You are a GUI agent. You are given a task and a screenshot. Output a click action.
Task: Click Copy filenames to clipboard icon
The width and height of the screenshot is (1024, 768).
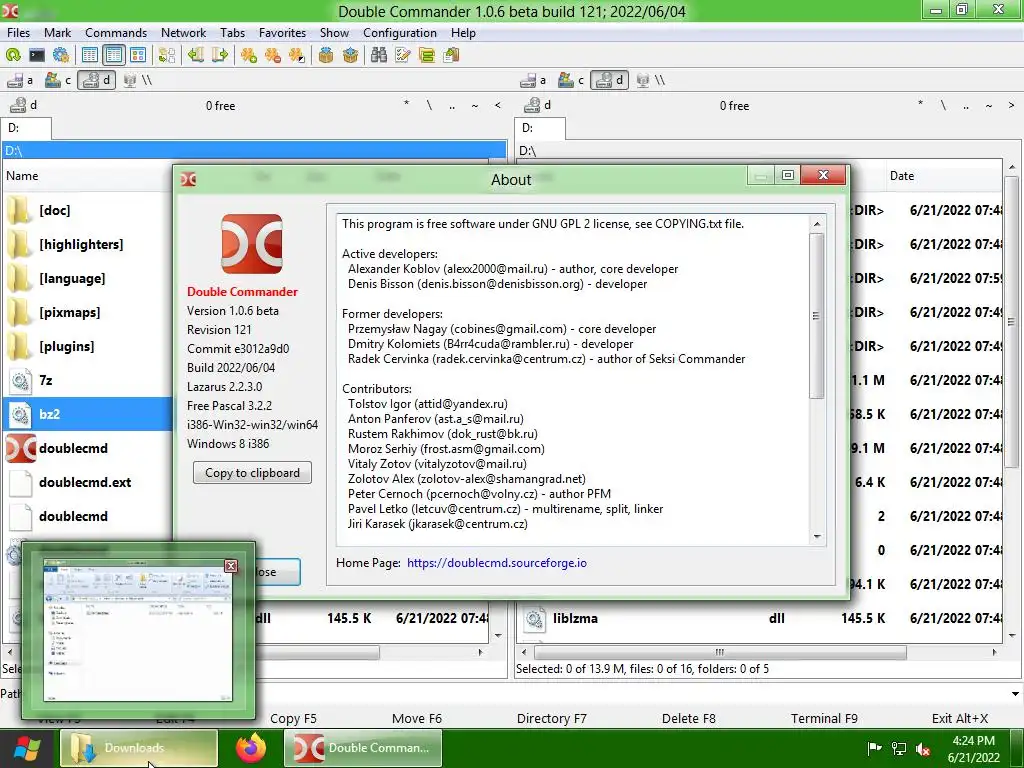(x=451, y=56)
